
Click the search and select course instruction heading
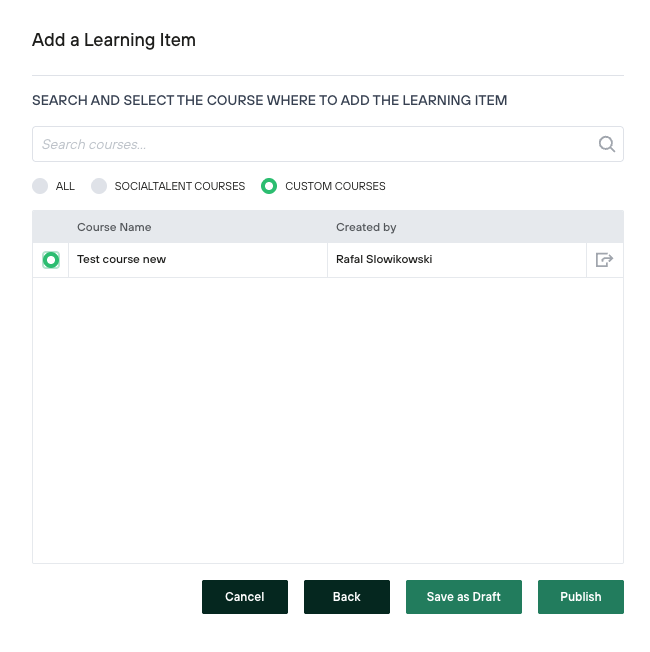269,100
